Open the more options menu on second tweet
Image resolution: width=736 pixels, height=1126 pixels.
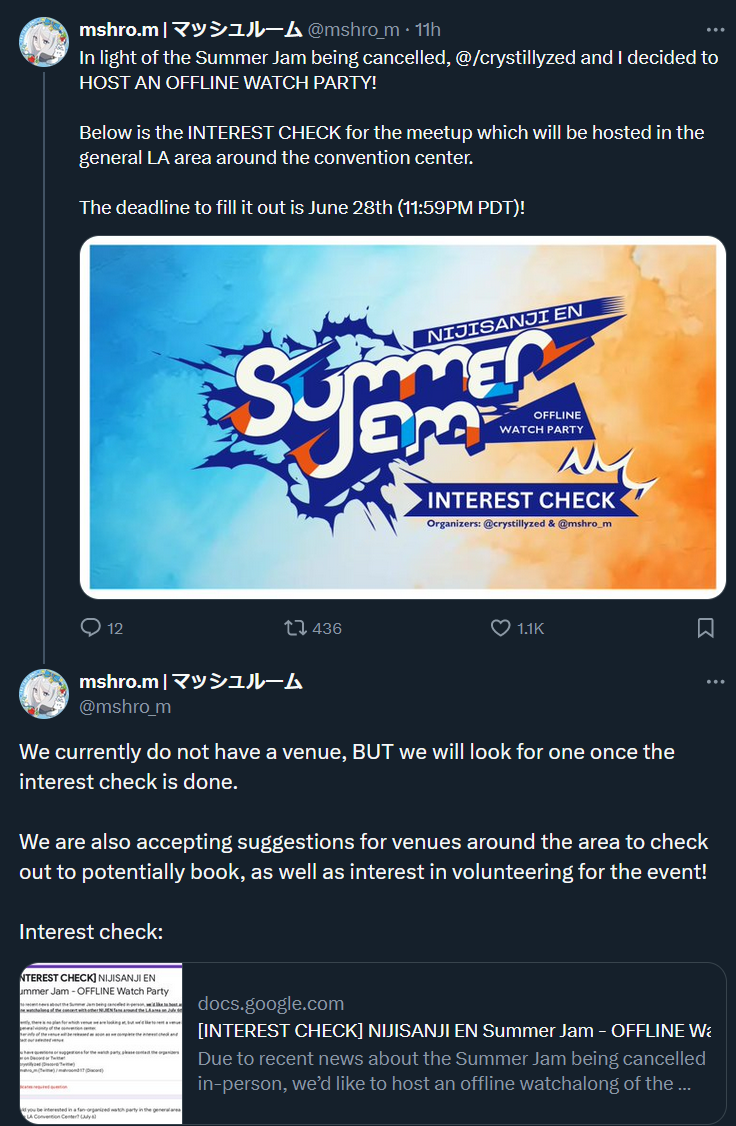point(715,681)
